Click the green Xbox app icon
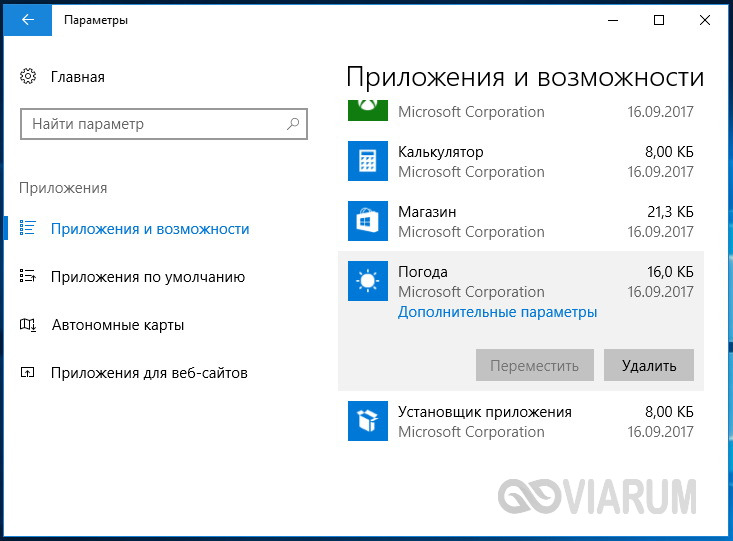The width and height of the screenshot is (733, 541). pyautogui.click(x=367, y=110)
